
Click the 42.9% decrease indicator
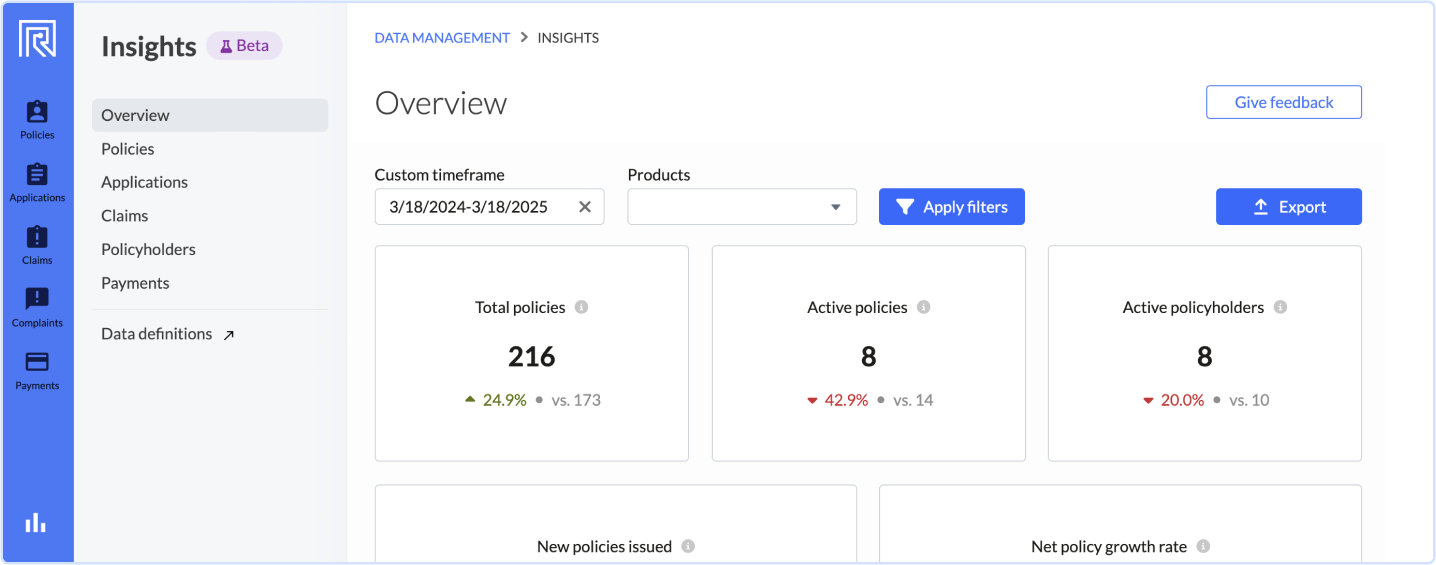click(x=838, y=400)
